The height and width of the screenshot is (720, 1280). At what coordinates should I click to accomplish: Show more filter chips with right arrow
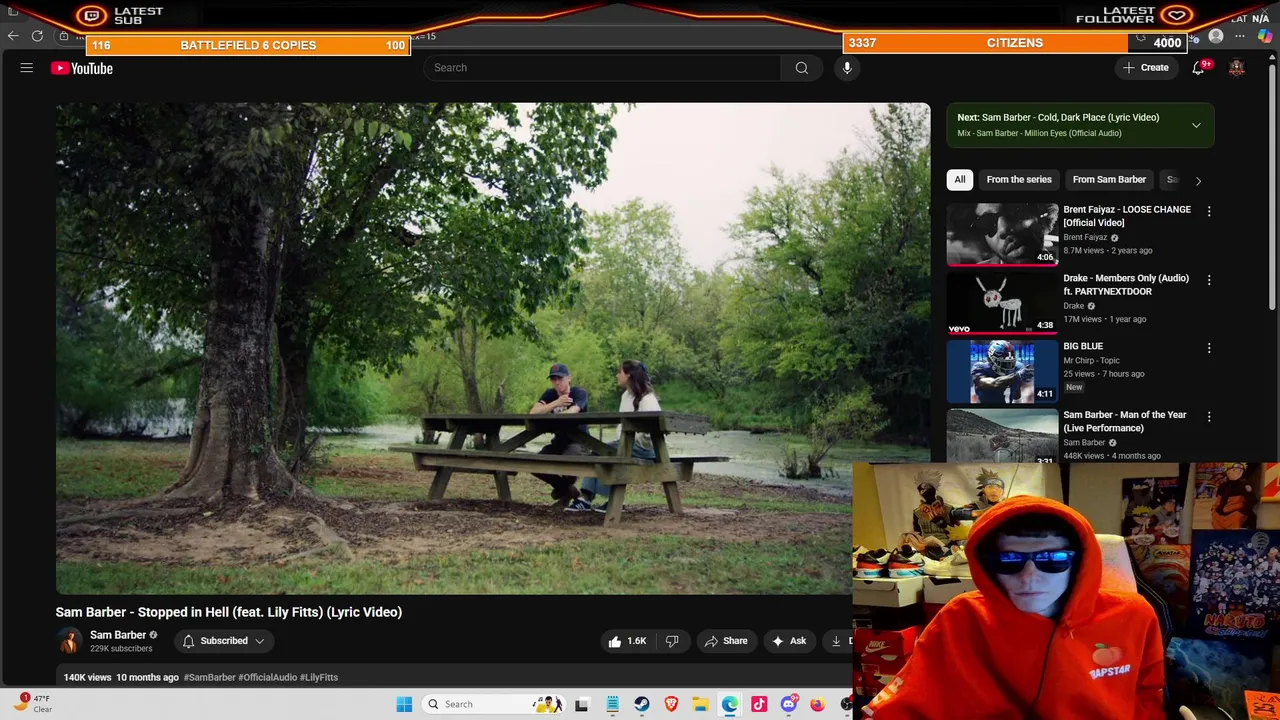(1198, 180)
